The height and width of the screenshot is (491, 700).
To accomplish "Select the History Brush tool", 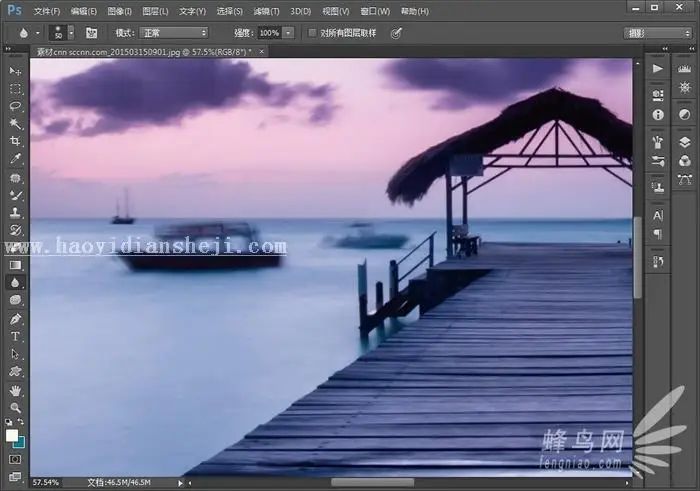I will 15,230.
